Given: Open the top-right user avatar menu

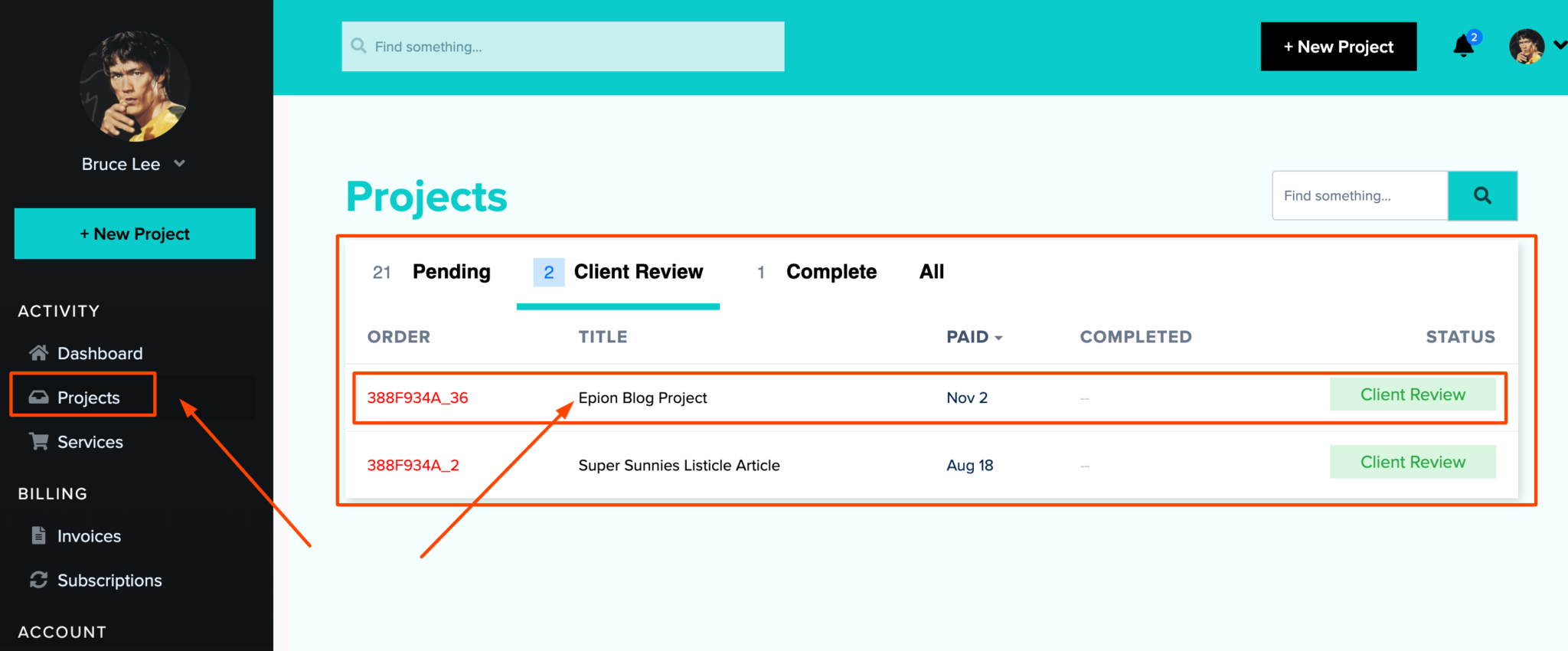Looking at the screenshot, I should click(1527, 46).
